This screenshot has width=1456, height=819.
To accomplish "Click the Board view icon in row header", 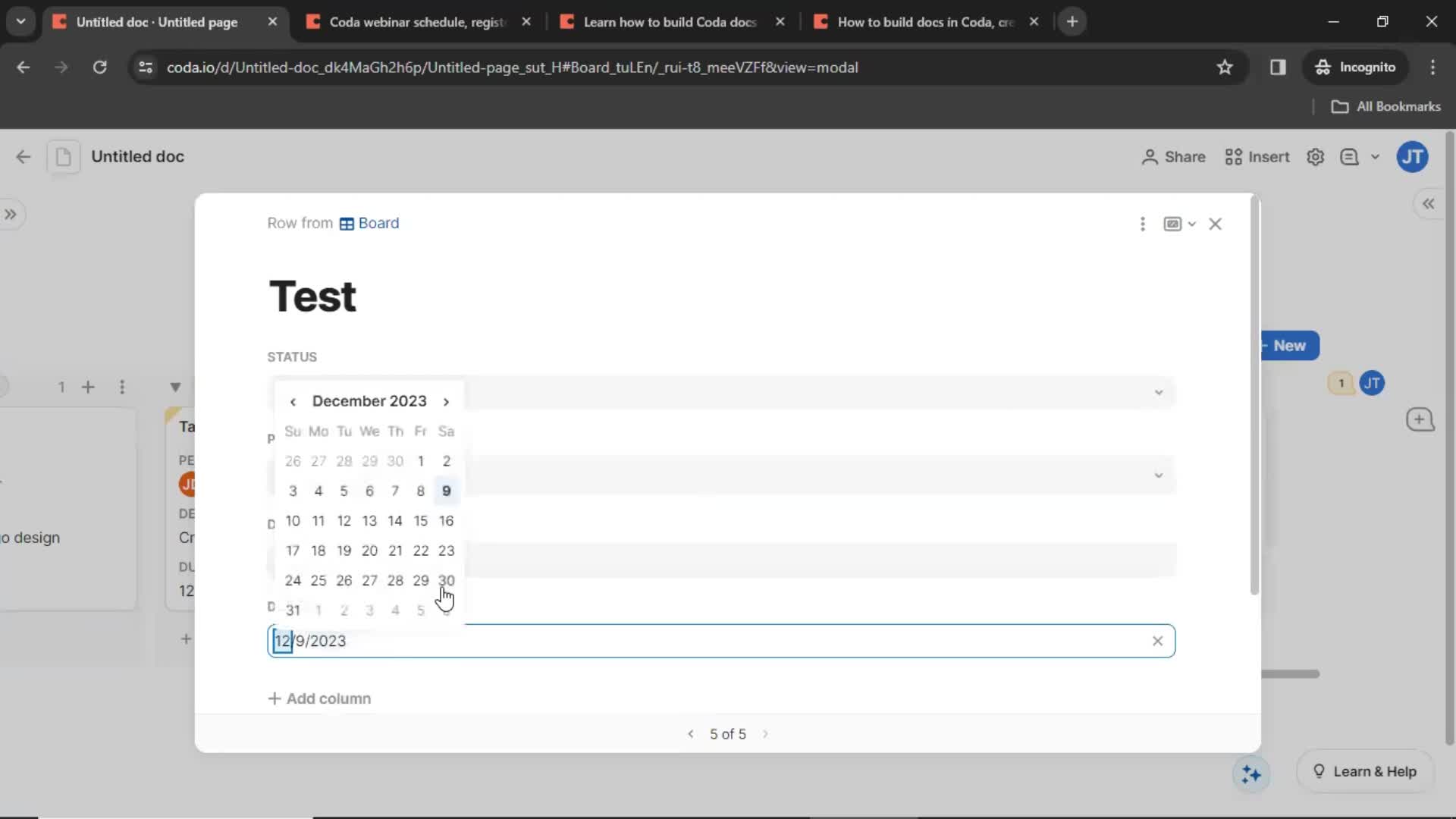I will click(346, 223).
